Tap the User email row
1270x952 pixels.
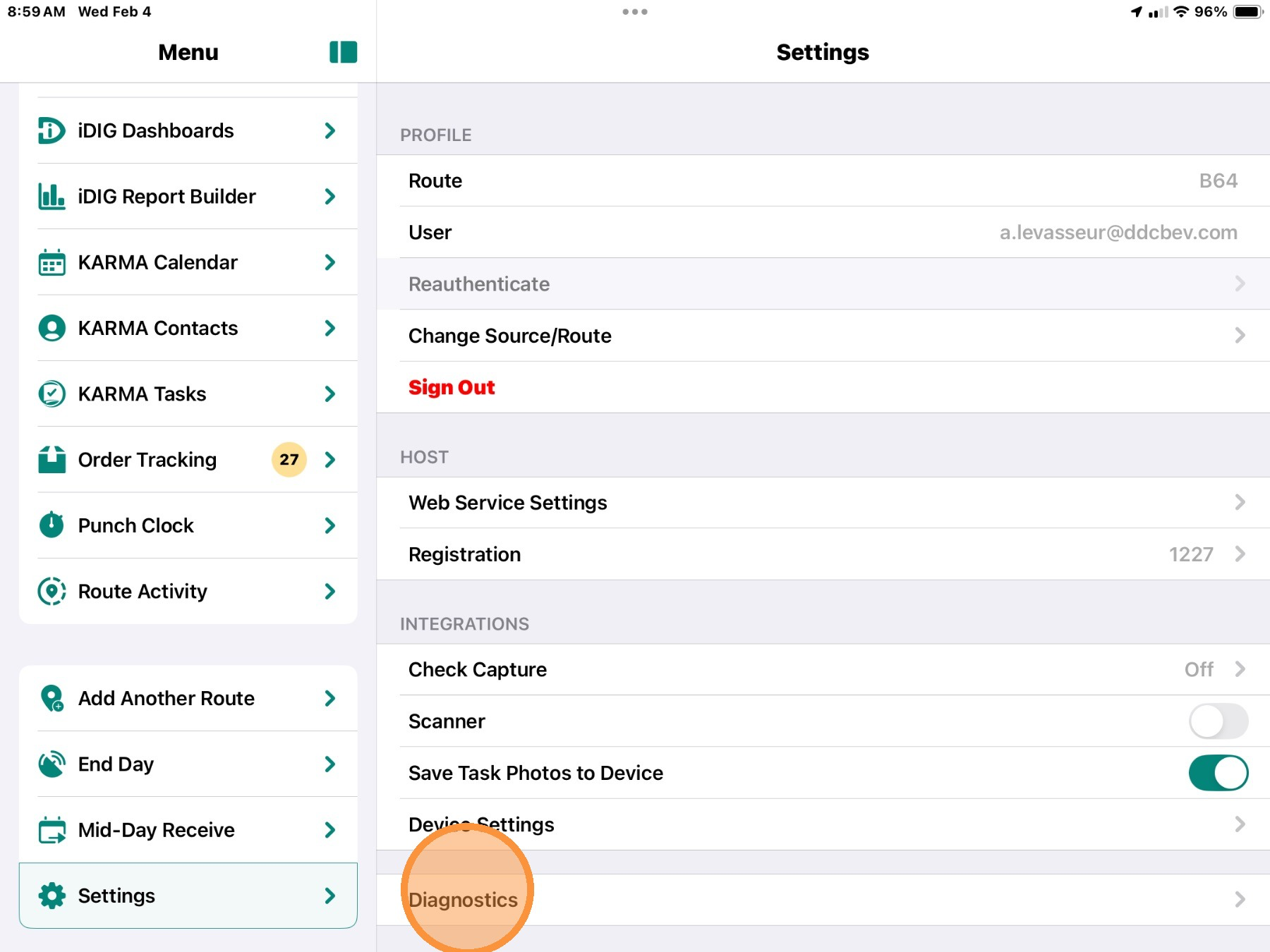(x=823, y=232)
